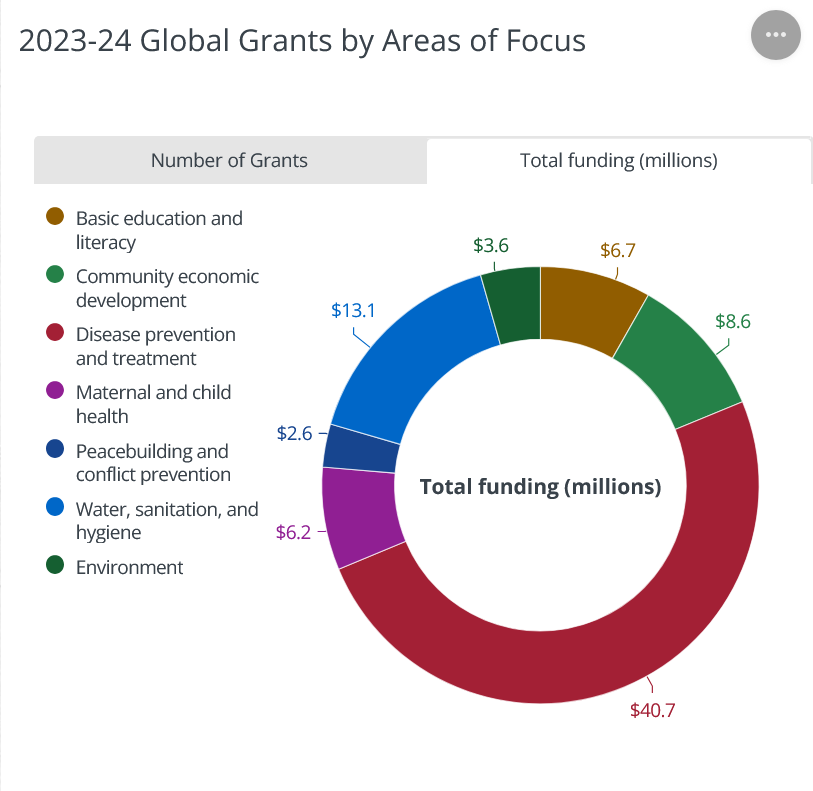
Task: Click the purple donut chart segment
Action: 358,515
